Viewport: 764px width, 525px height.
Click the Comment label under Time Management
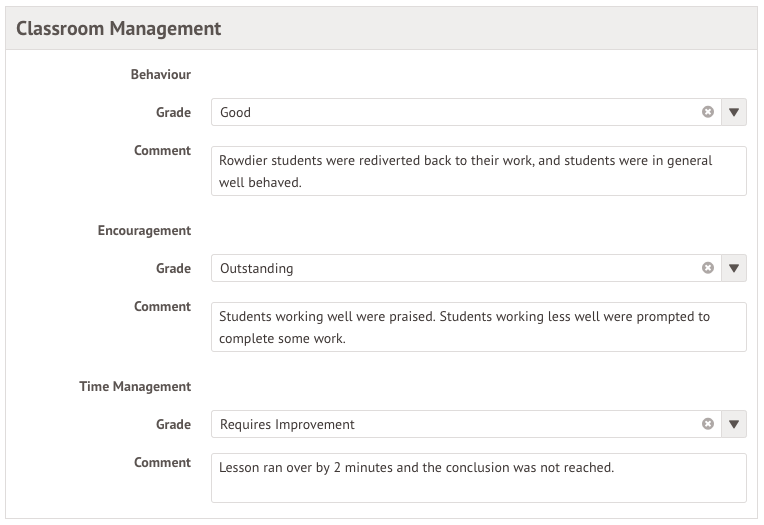tap(162, 463)
